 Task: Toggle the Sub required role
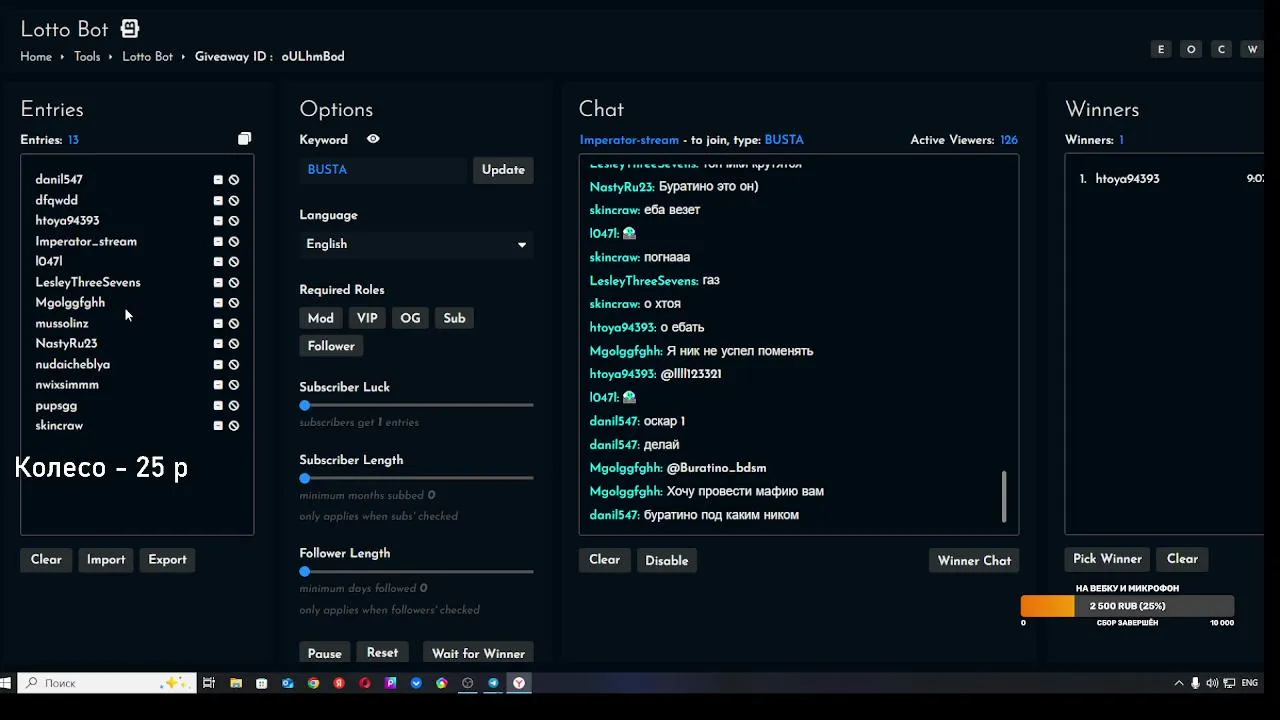[454, 318]
